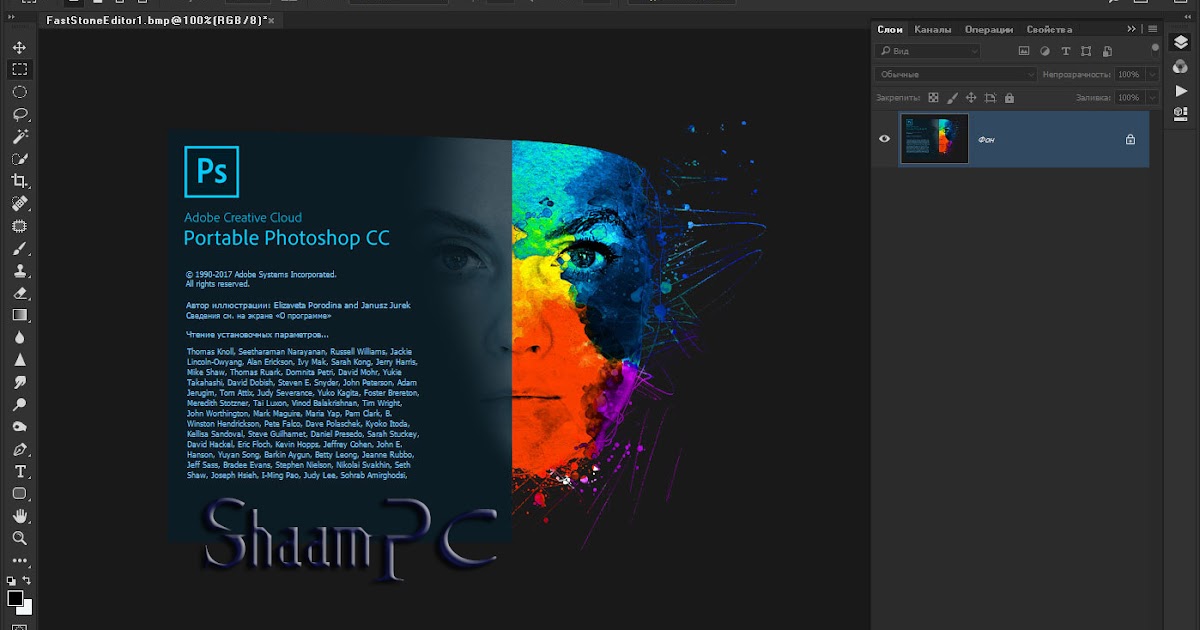This screenshot has height=630, width=1200.
Task: Switch to the Каналы tab
Action: 933,29
